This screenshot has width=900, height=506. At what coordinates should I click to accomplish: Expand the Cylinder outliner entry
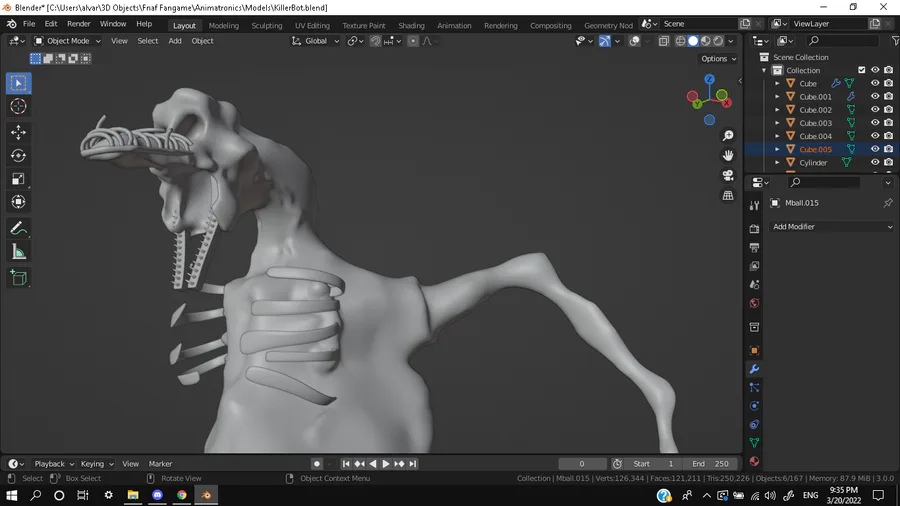click(777, 162)
